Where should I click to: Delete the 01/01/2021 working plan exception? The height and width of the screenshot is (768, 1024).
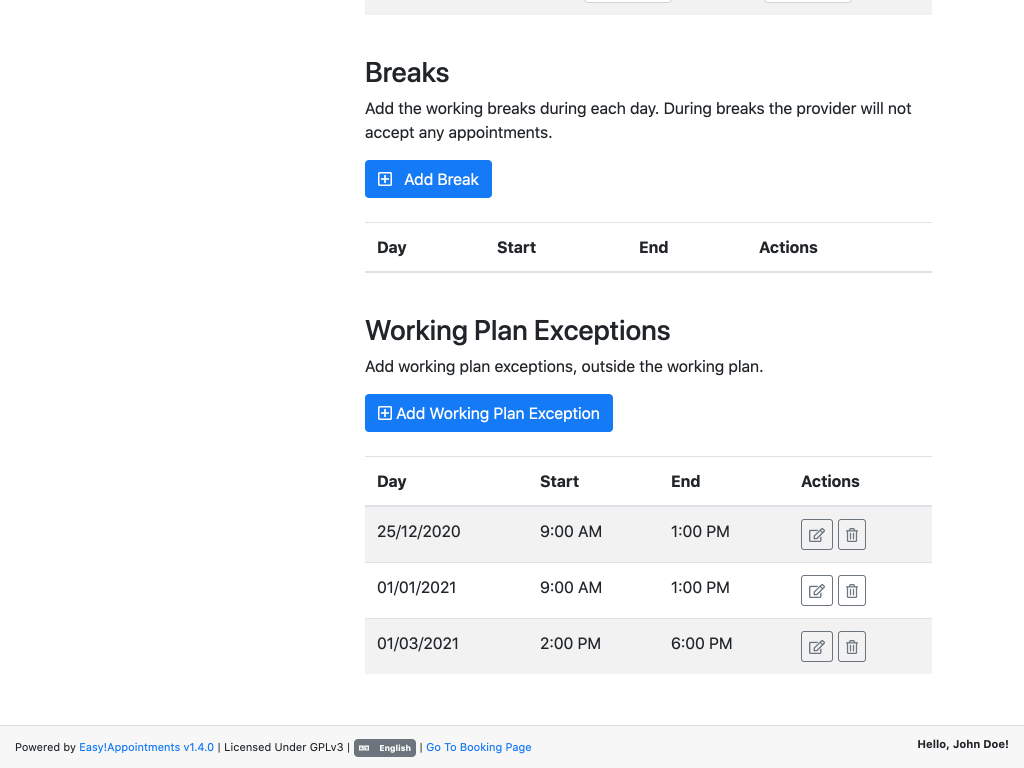click(852, 590)
